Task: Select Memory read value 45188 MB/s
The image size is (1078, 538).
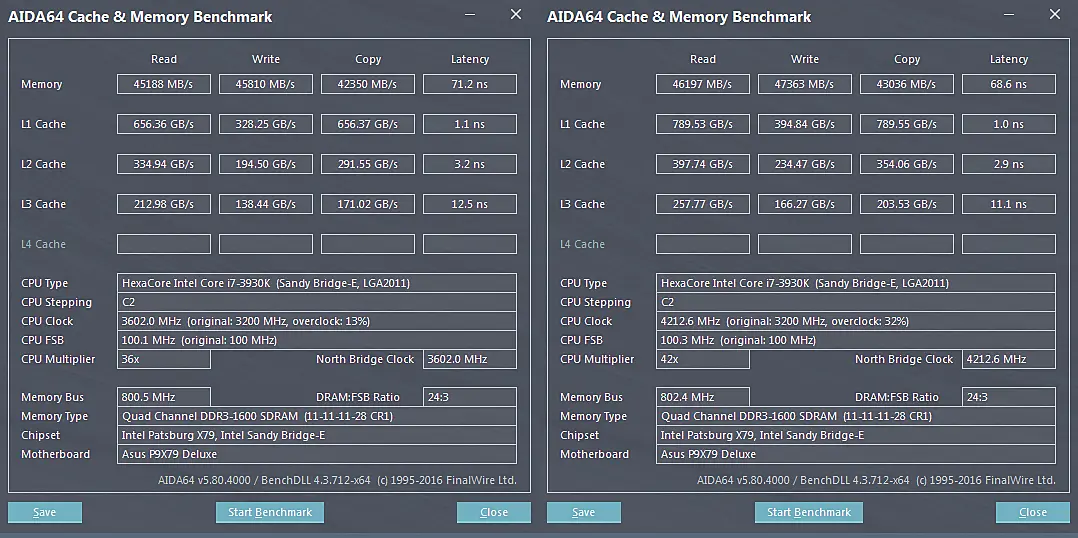Action: [164, 85]
